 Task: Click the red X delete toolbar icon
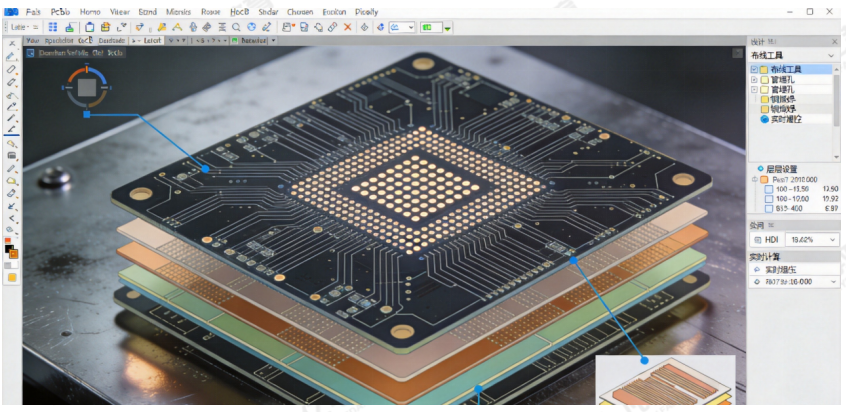click(347, 27)
